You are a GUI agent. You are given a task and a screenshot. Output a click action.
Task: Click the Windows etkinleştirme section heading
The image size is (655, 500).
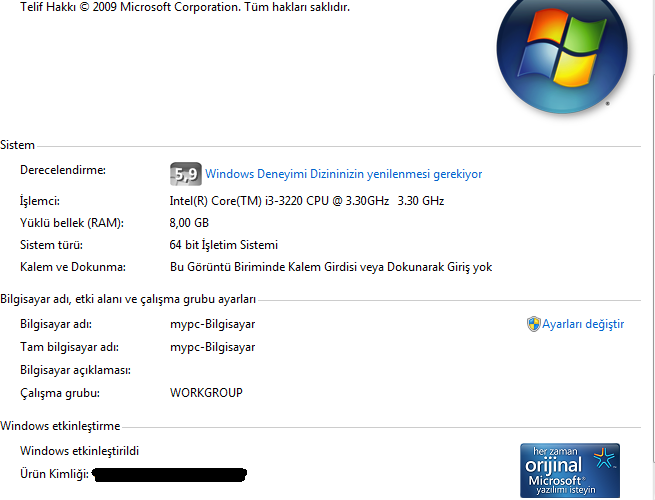(x=60, y=426)
